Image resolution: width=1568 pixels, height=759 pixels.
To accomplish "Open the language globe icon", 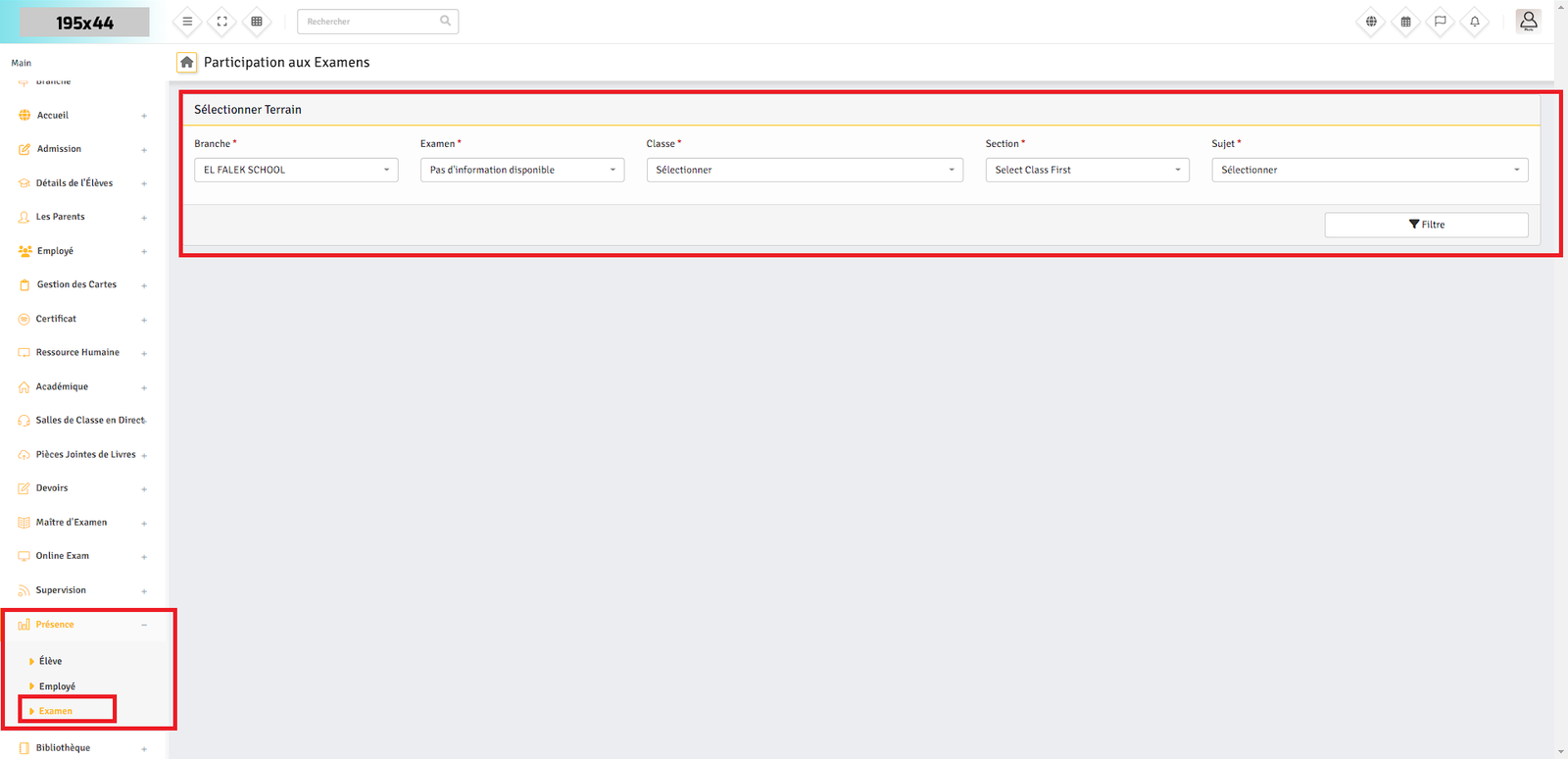I will click(x=1371, y=22).
